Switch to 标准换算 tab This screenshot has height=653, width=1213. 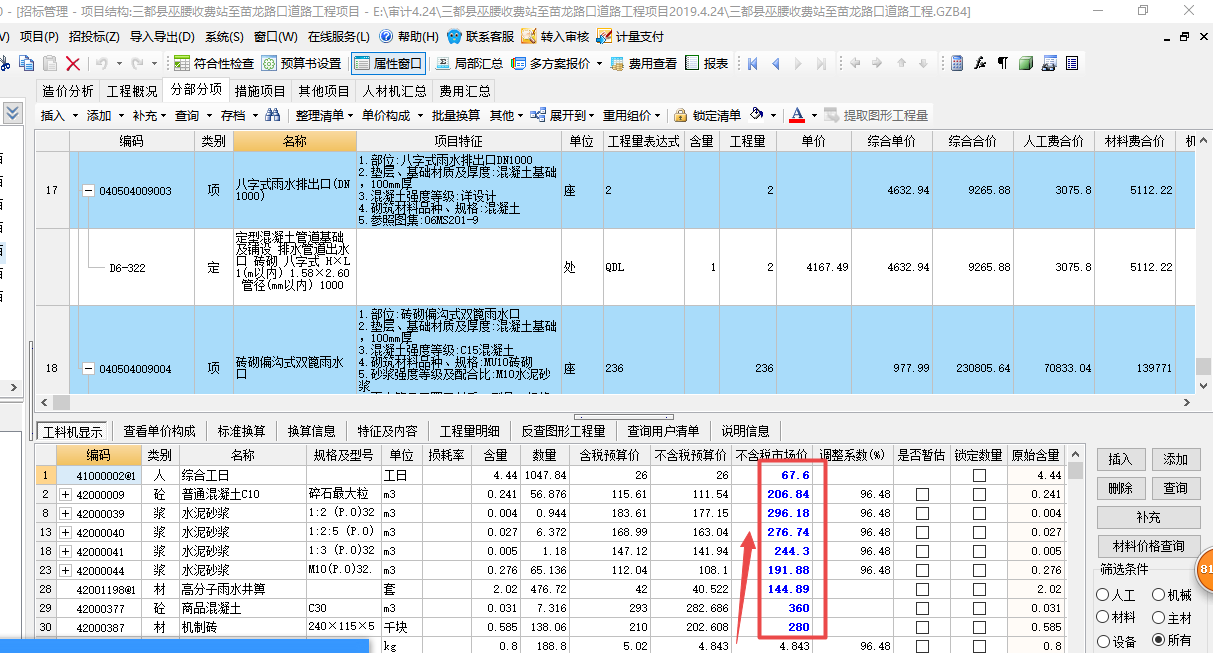[242, 431]
